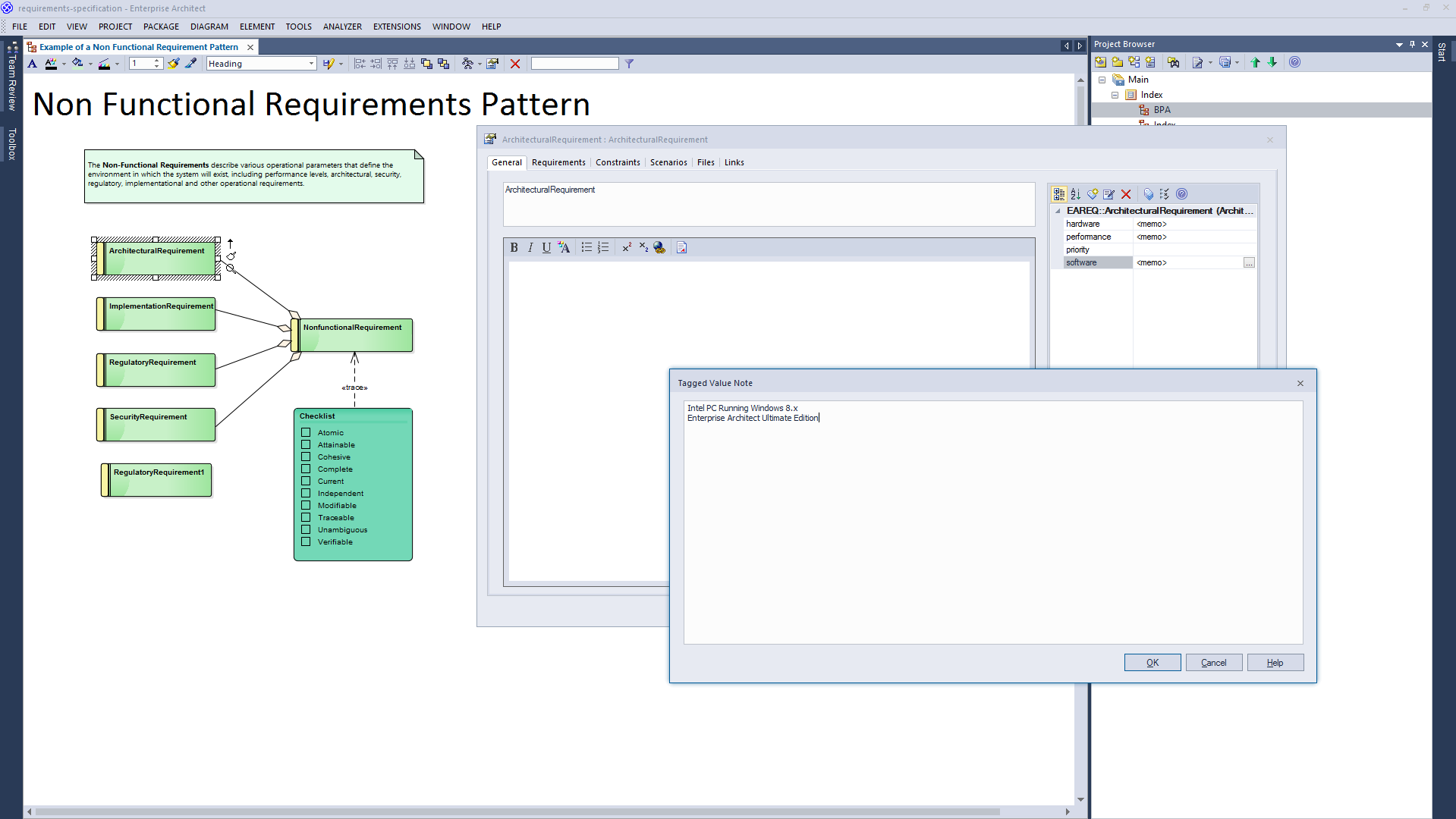Image resolution: width=1456 pixels, height=819 pixels.
Task: Click the sort alphabetically tagged values icon
Action: (x=1076, y=194)
